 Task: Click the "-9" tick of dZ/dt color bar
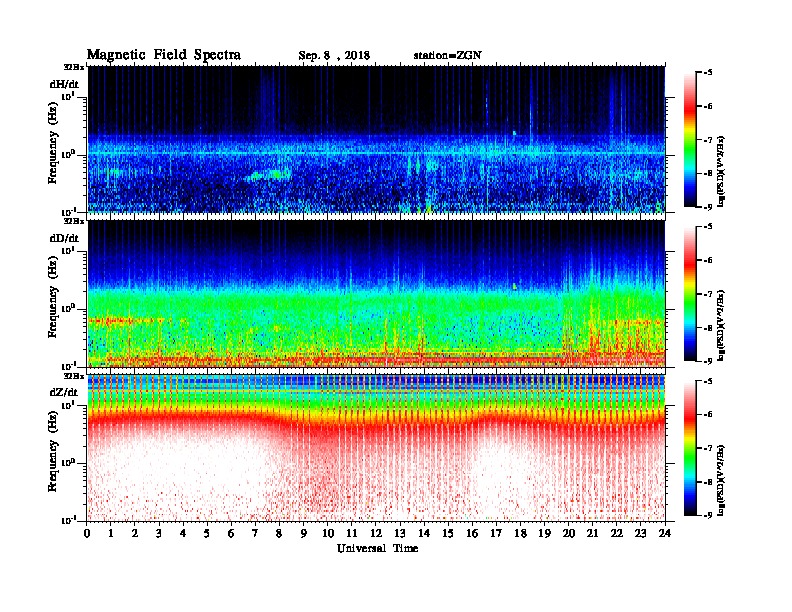point(708,516)
